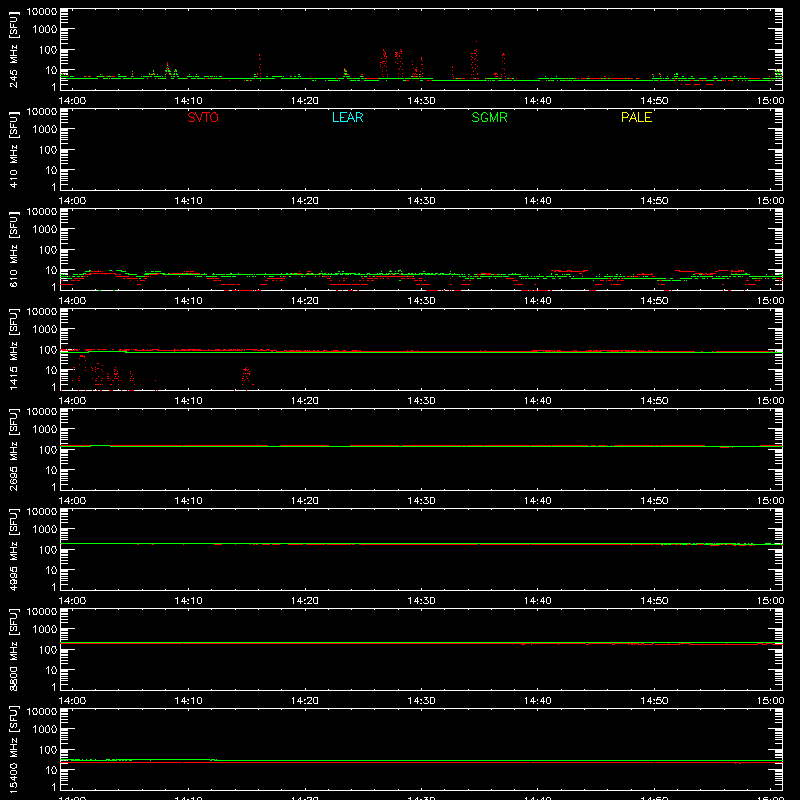Screen dimensions: 800x800
Task: Click red spike near 14:16 in 245 MHz plot
Action: [260, 66]
